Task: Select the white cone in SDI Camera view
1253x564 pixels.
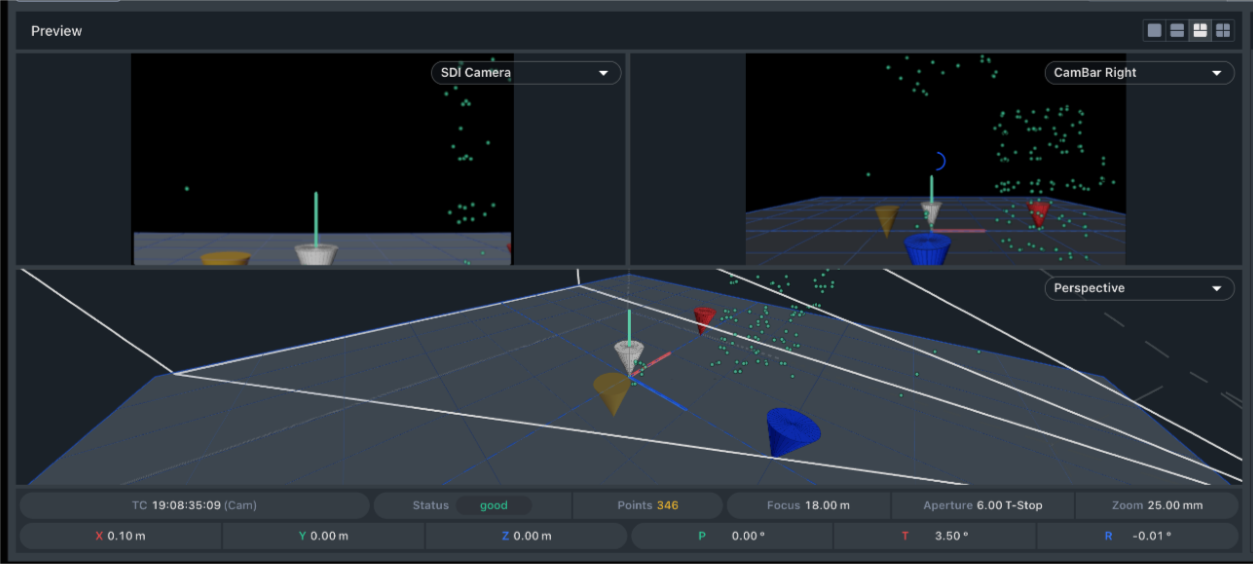Action: coord(316,254)
